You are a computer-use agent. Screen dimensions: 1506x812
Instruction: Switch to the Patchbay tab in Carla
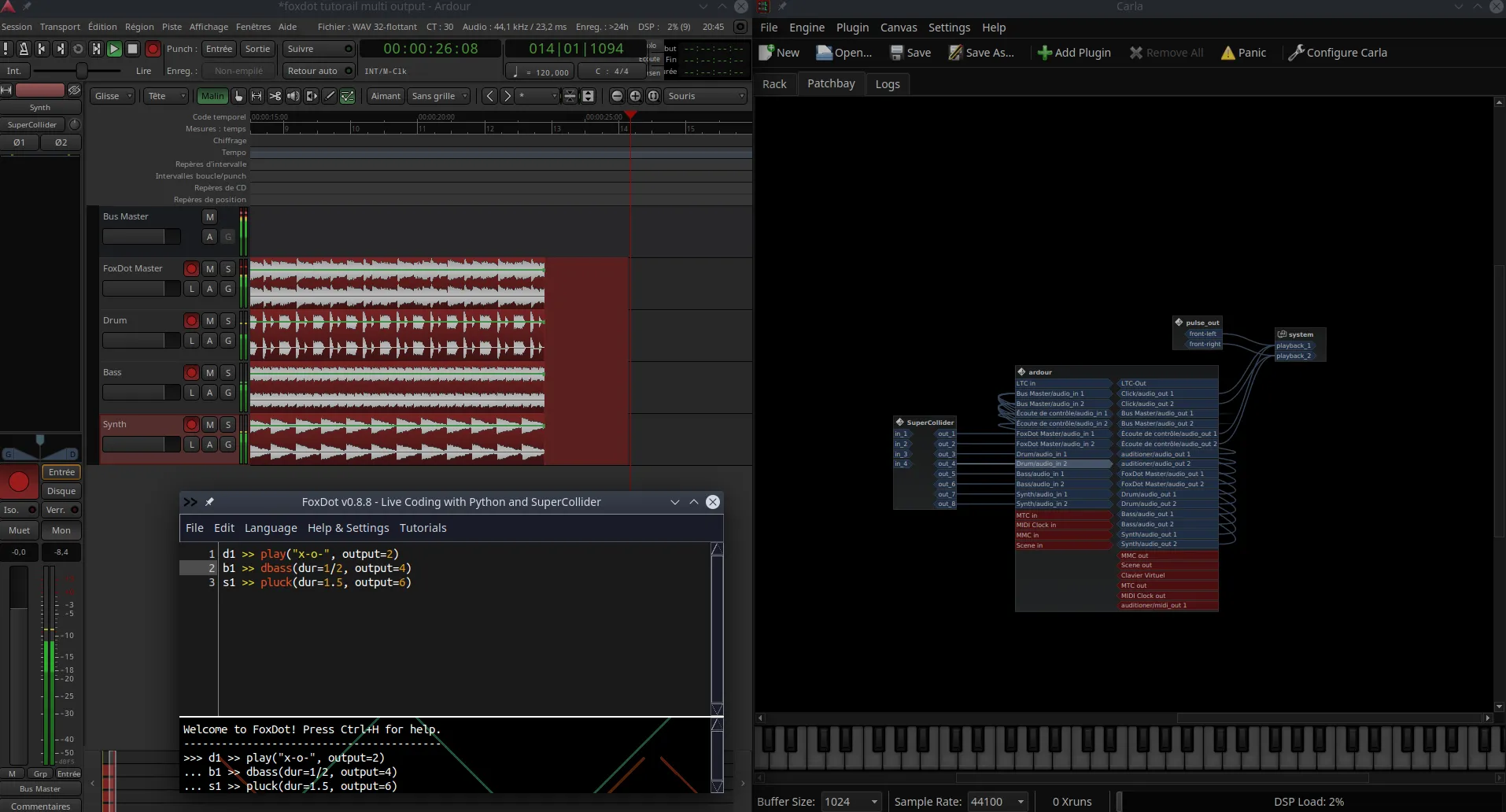point(831,83)
